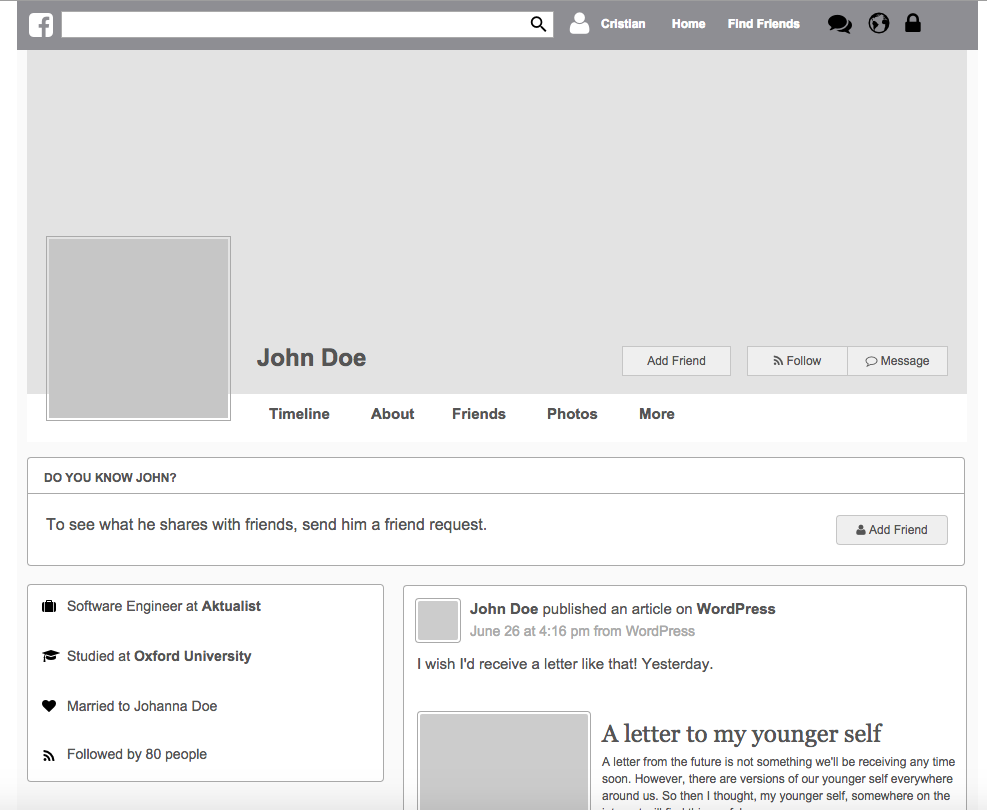Click the briefcase icon beside Software Engineer

(x=49, y=606)
